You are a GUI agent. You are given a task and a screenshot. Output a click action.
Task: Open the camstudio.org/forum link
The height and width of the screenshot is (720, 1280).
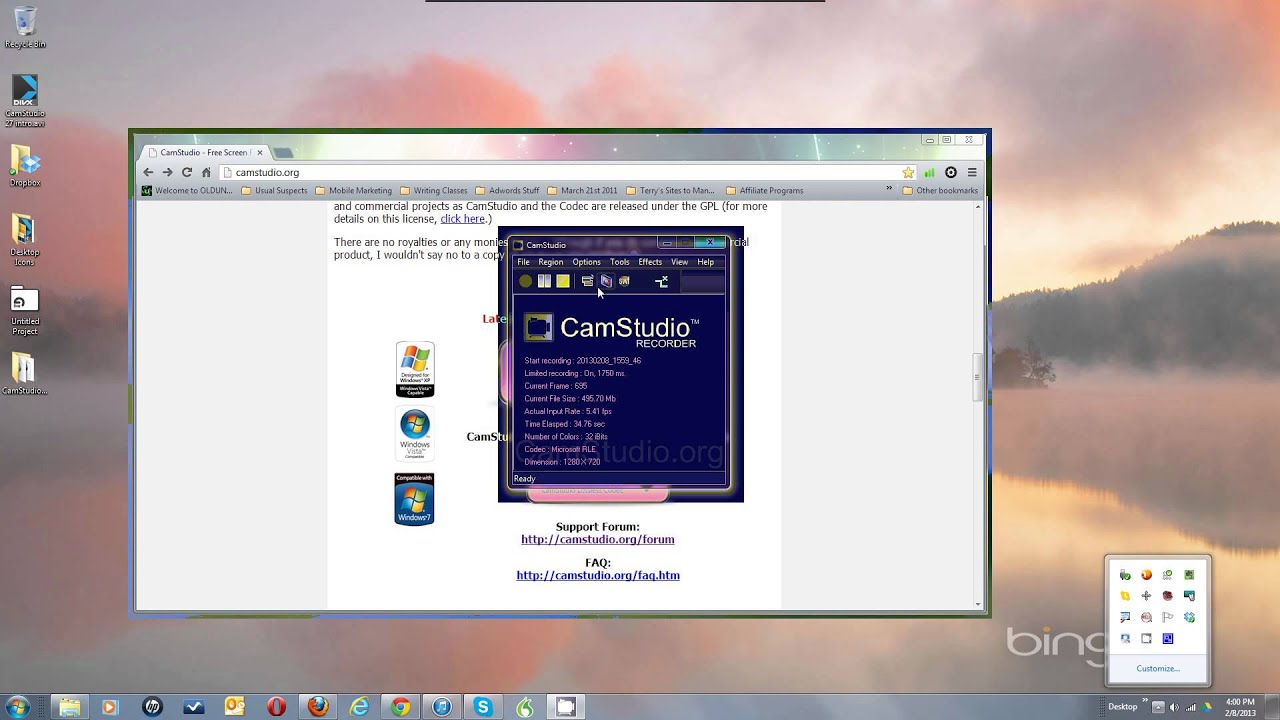(x=598, y=539)
